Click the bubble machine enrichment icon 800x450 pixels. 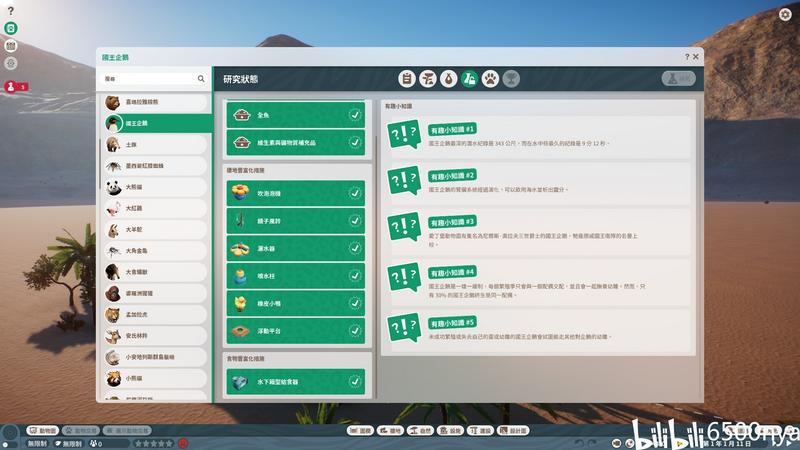(240, 193)
